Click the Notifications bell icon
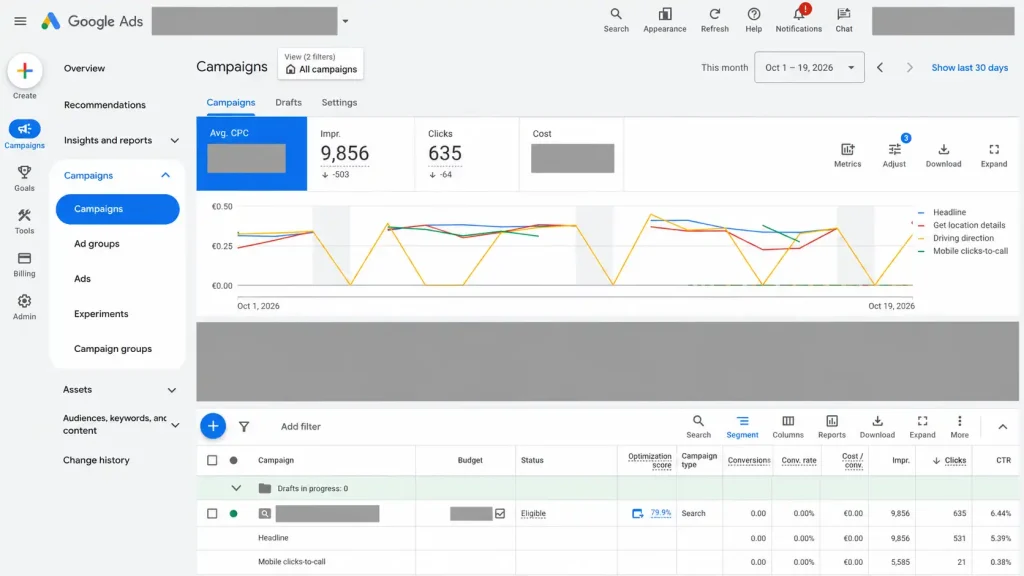 point(798,14)
